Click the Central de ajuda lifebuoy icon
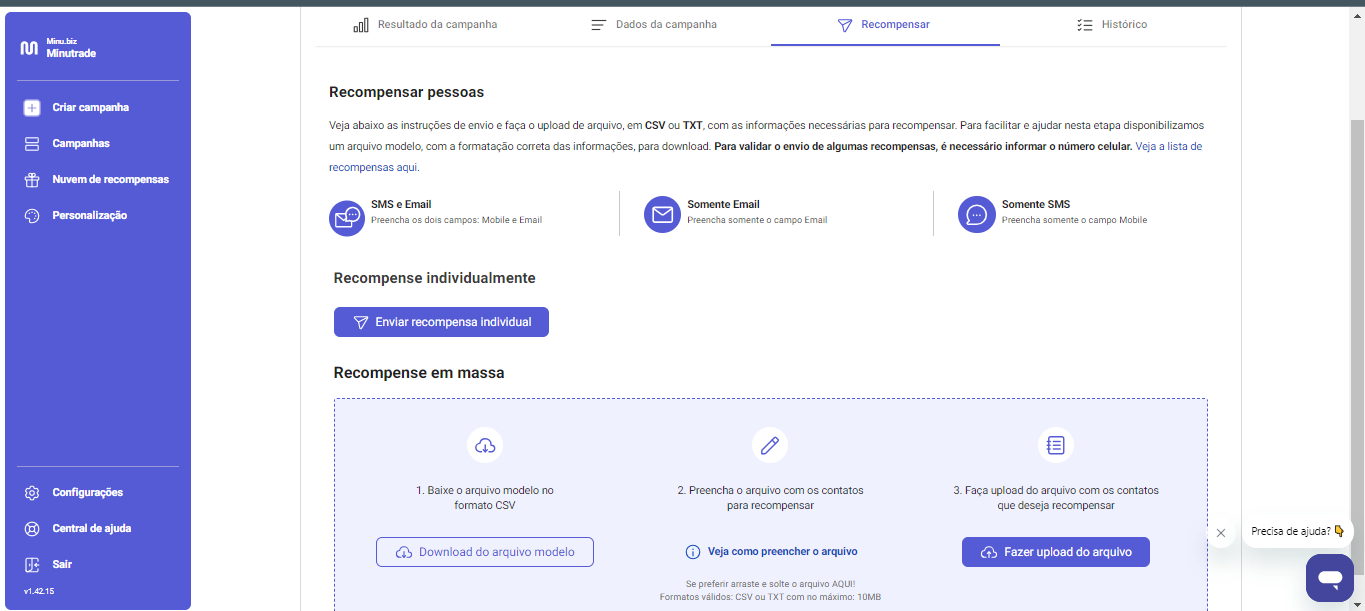The height and width of the screenshot is (611, 1365). 32,529
